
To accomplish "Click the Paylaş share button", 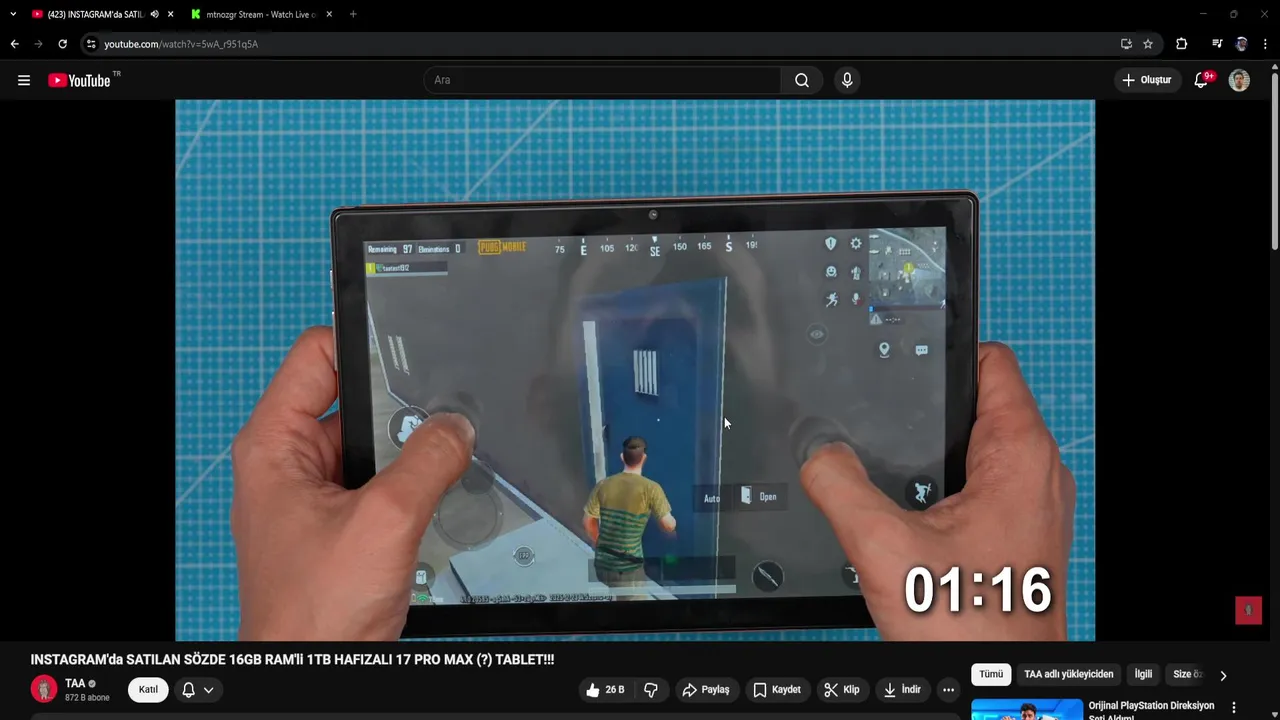I will (x=706, y=690).
